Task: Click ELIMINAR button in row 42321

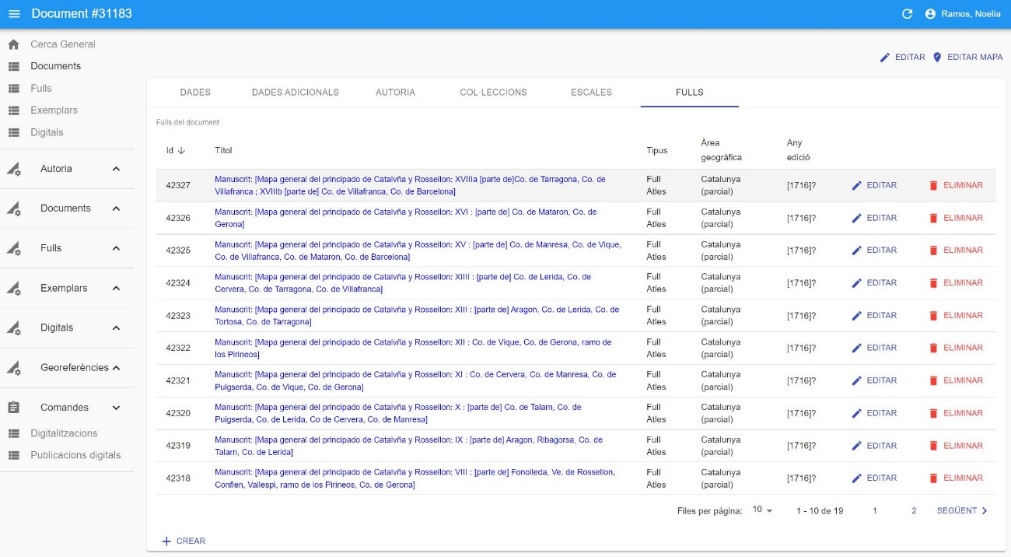Action: tap(956, 380)
